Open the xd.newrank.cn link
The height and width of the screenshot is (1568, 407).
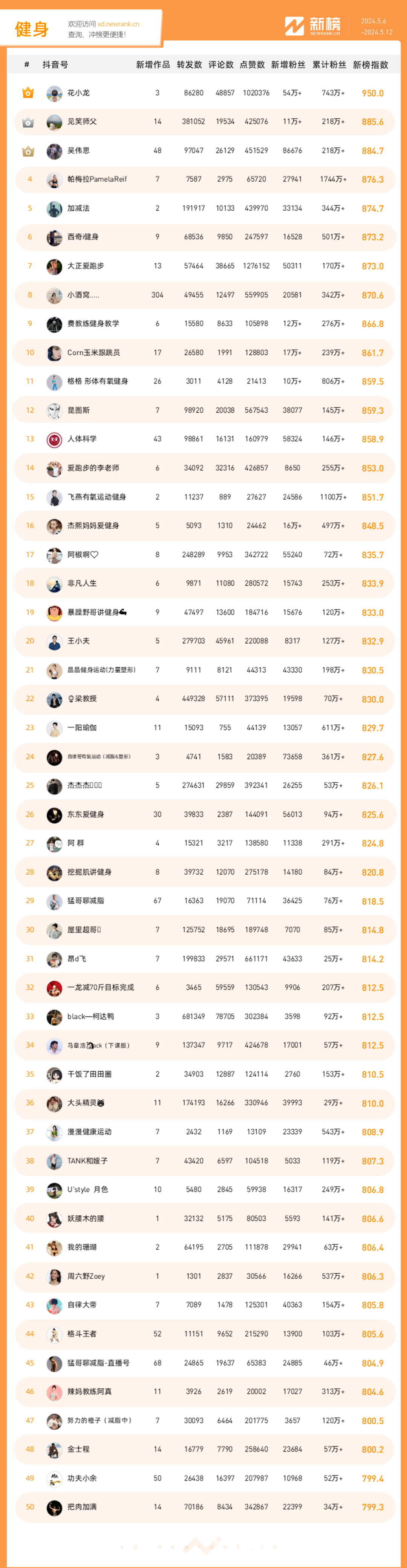click(x=118, y=25)
